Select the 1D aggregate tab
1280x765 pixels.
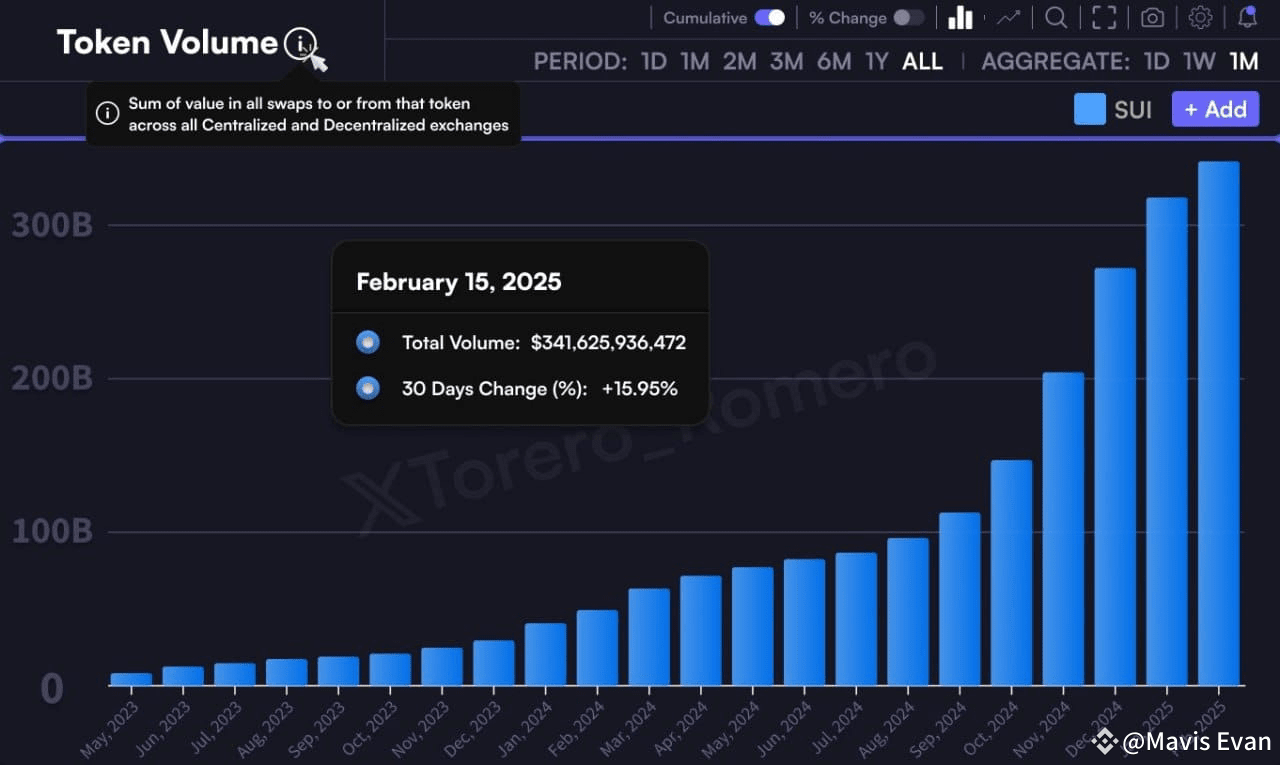click(1155, 61)
